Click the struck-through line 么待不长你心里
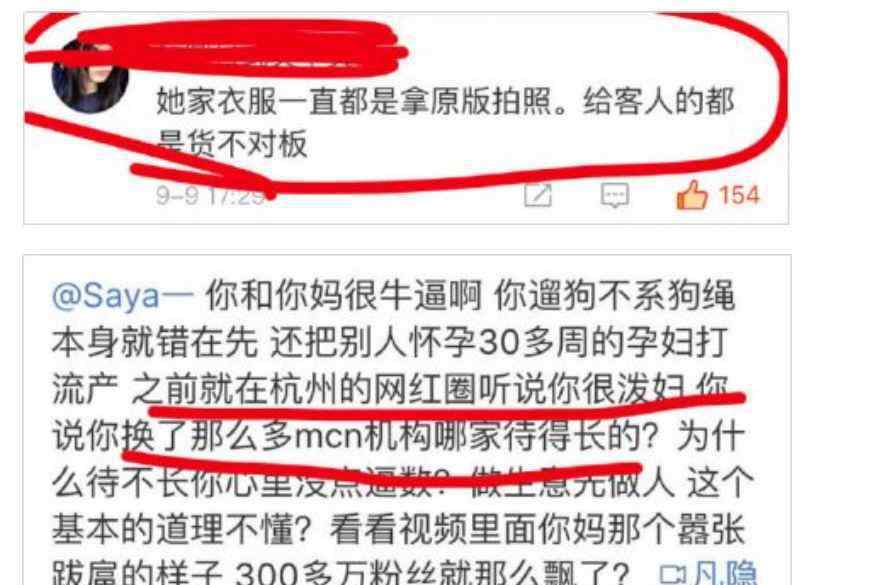Viewport: 874px width, 585px height. click(x=402, y=482)
